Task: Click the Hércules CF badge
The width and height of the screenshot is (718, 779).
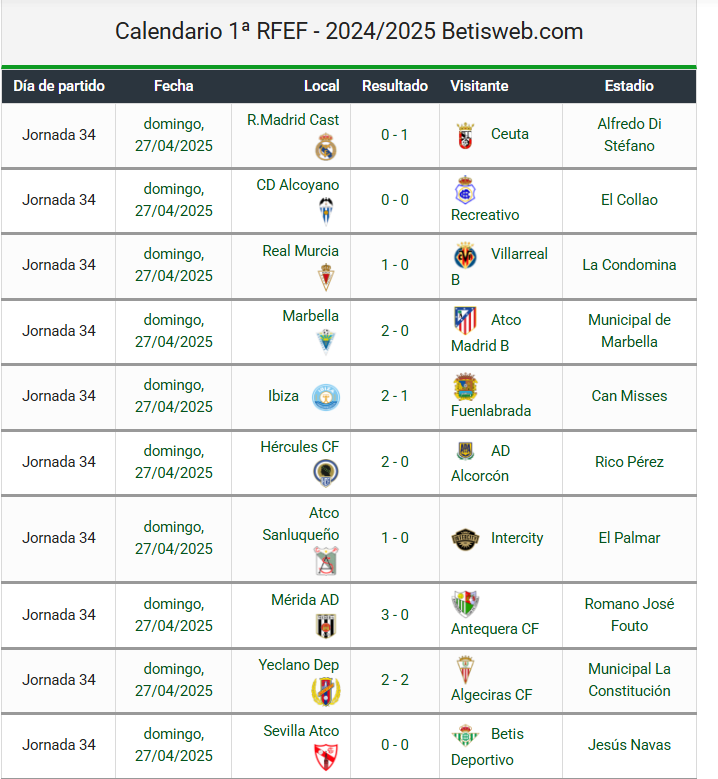Action: (x=326, y=472)
